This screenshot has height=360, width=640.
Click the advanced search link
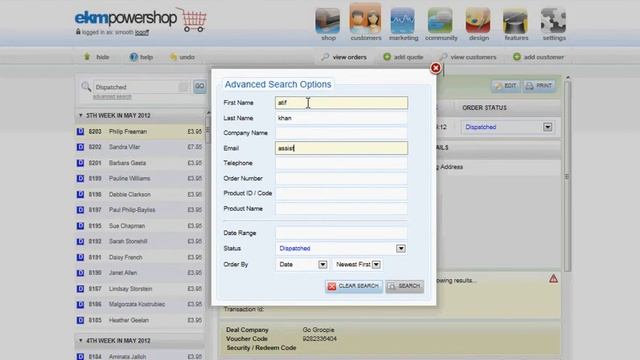pyautogui.click(x=112, y=97)
